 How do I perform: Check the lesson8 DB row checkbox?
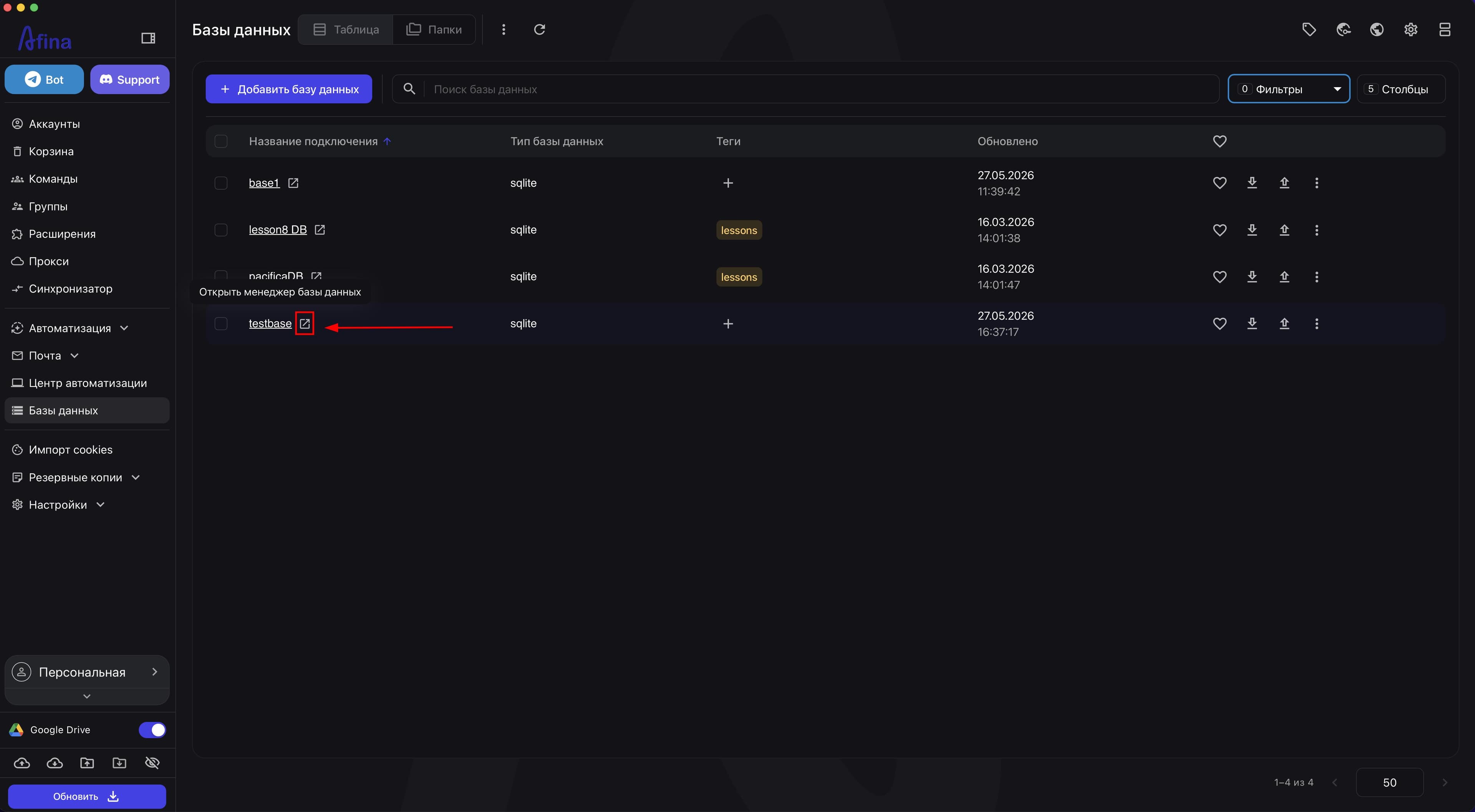point(221,230)
